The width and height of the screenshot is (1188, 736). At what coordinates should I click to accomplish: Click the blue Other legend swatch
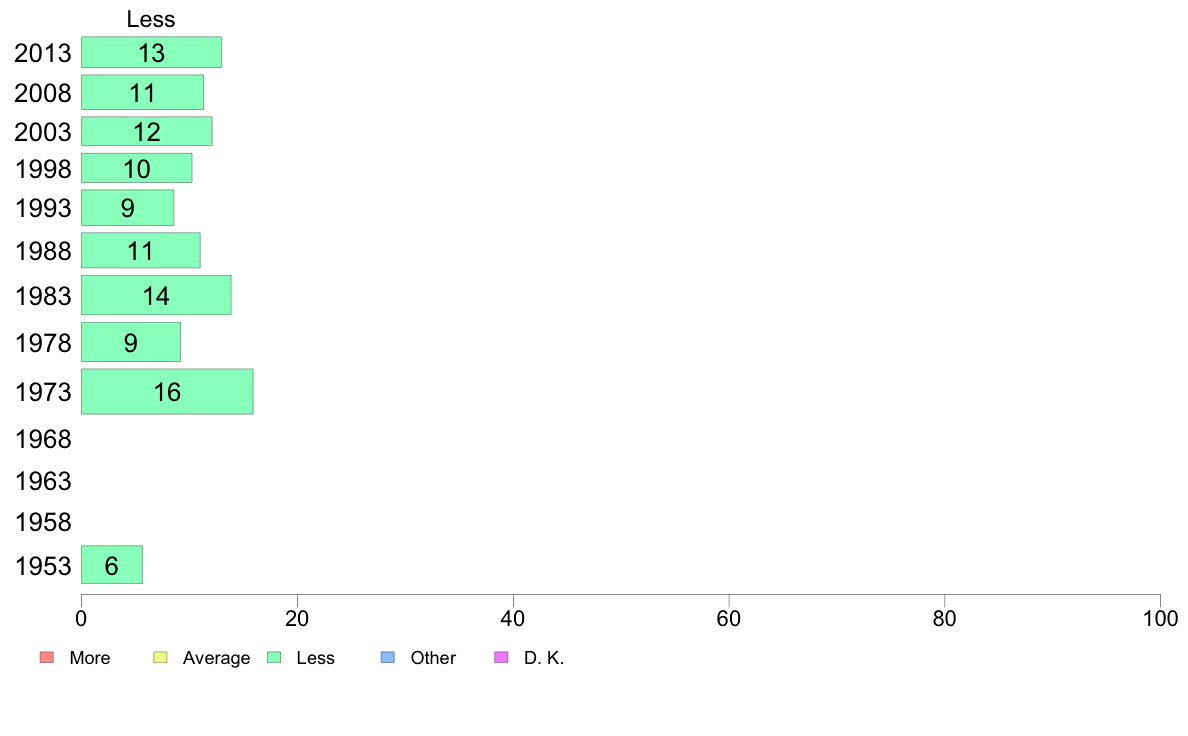tap(388, 657)
